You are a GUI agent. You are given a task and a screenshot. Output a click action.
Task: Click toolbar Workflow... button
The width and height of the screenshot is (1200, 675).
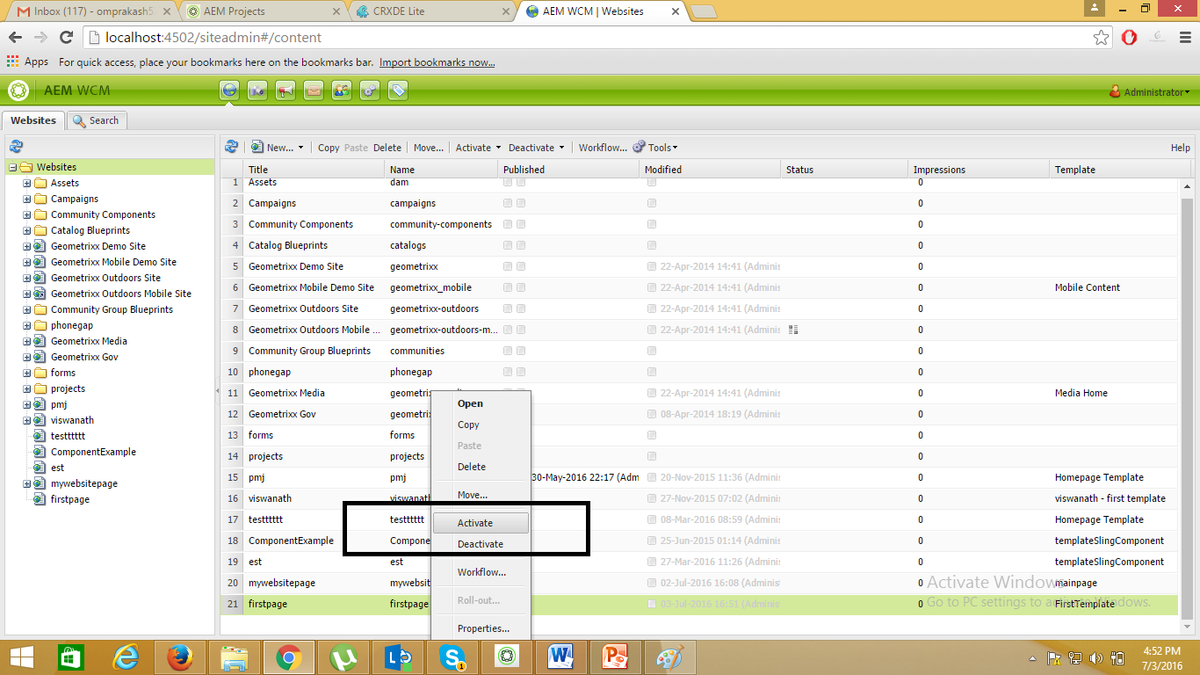[x=602, y=148]
